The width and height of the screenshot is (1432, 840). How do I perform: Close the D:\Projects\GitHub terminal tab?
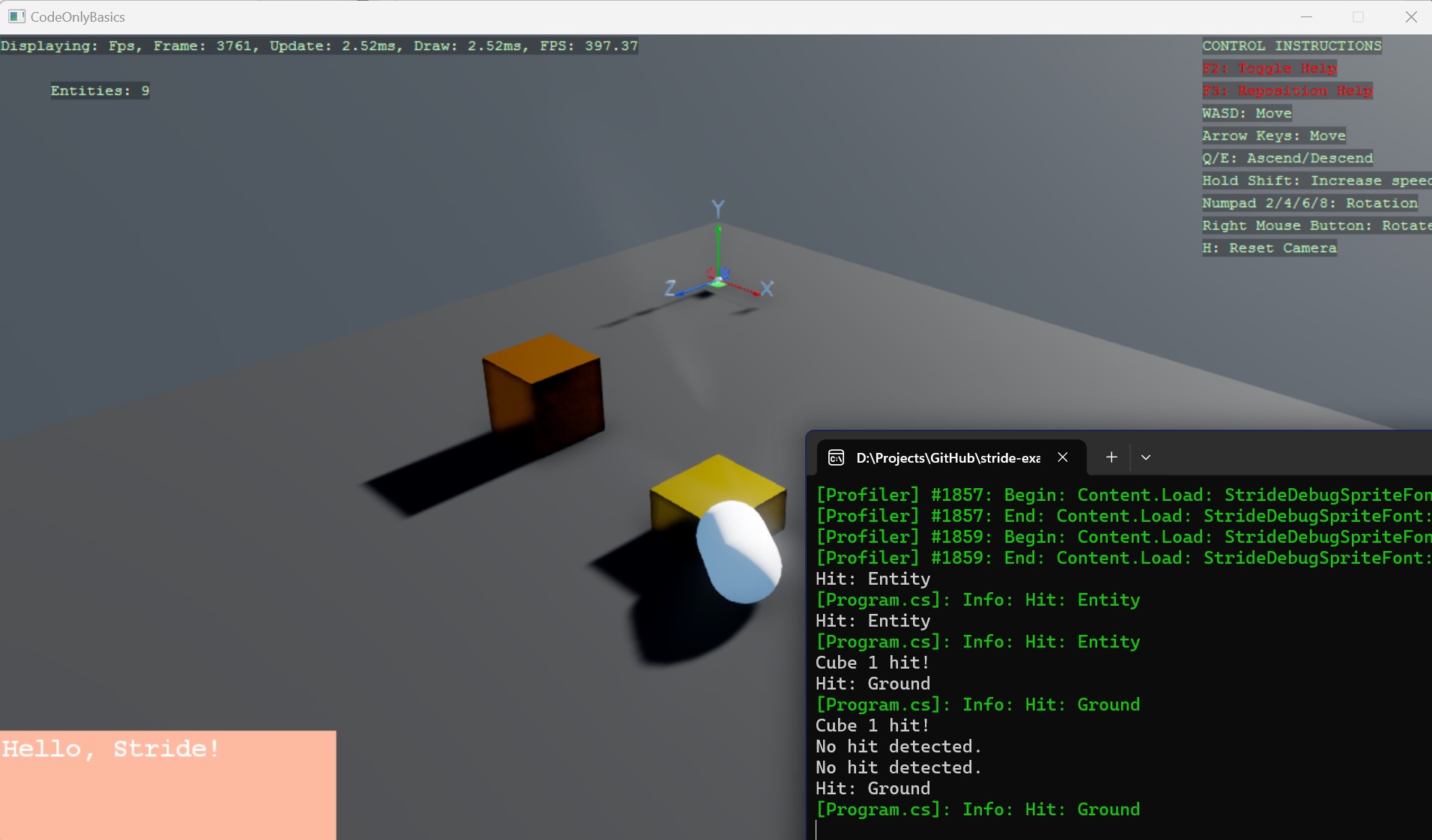[x=1062, y=457]
